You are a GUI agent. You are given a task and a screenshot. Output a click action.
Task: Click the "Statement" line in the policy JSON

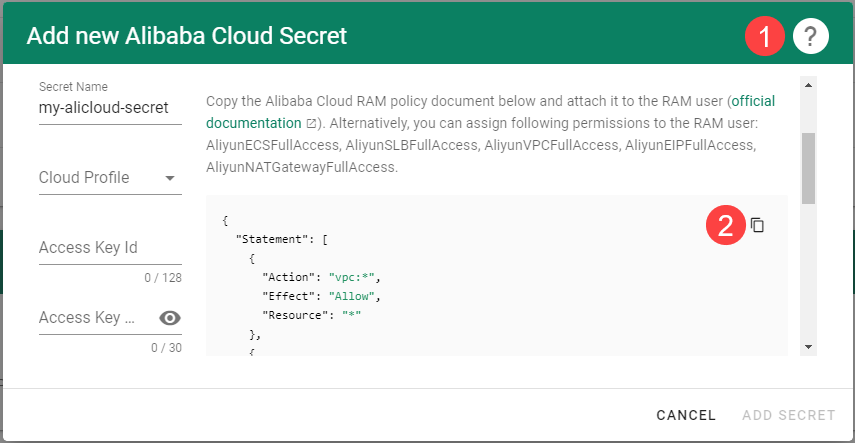pyautogui.click(x=276, y=240)
